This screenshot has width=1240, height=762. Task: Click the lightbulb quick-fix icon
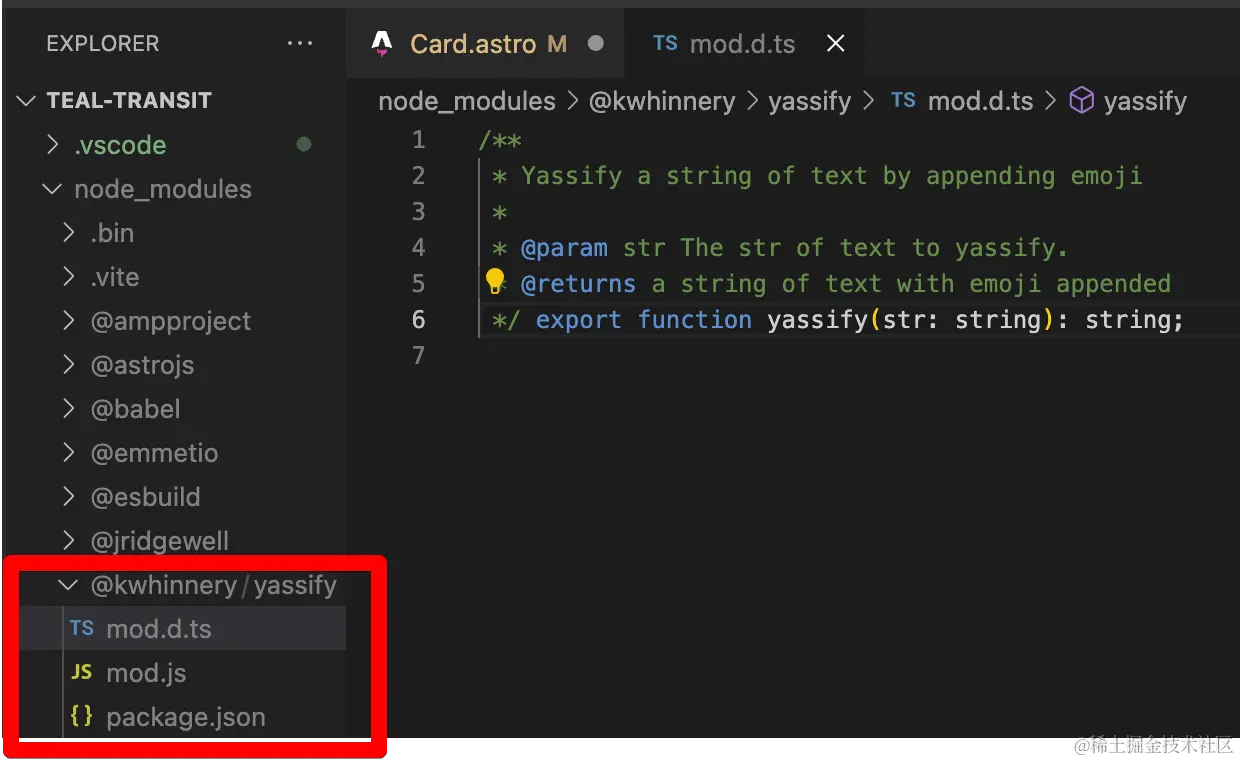[495, 282]
